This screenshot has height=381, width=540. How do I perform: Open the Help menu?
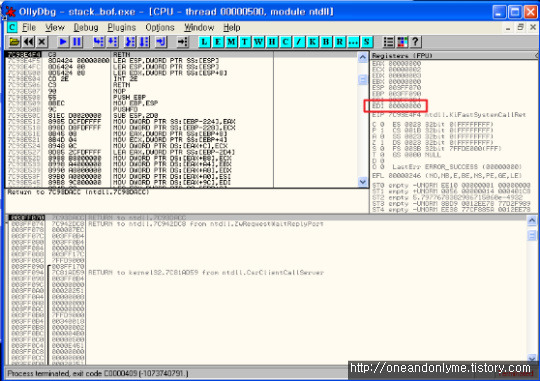[x=232, y=27]
